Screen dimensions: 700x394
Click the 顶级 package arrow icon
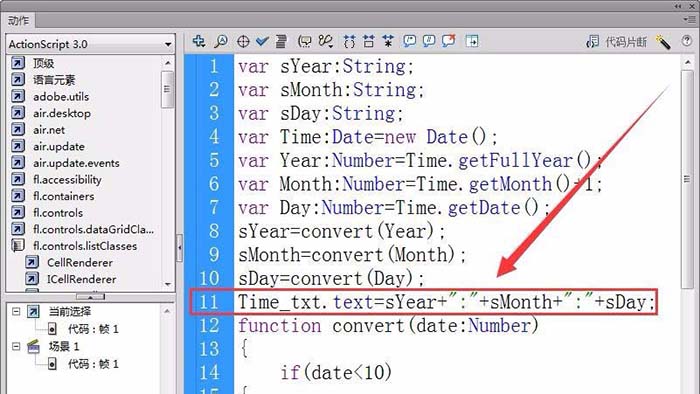[x=18, y=63]
